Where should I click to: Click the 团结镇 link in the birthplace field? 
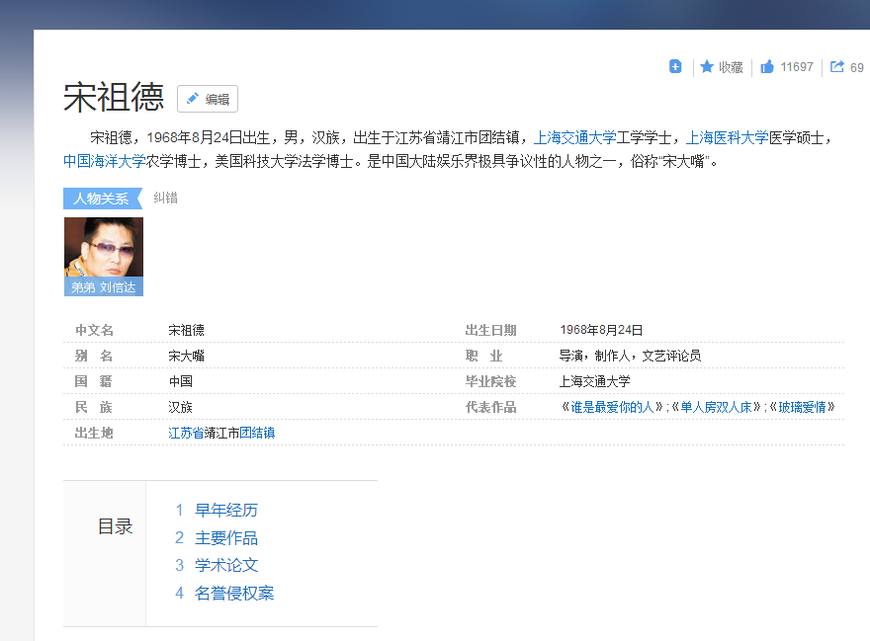[257, 432]
